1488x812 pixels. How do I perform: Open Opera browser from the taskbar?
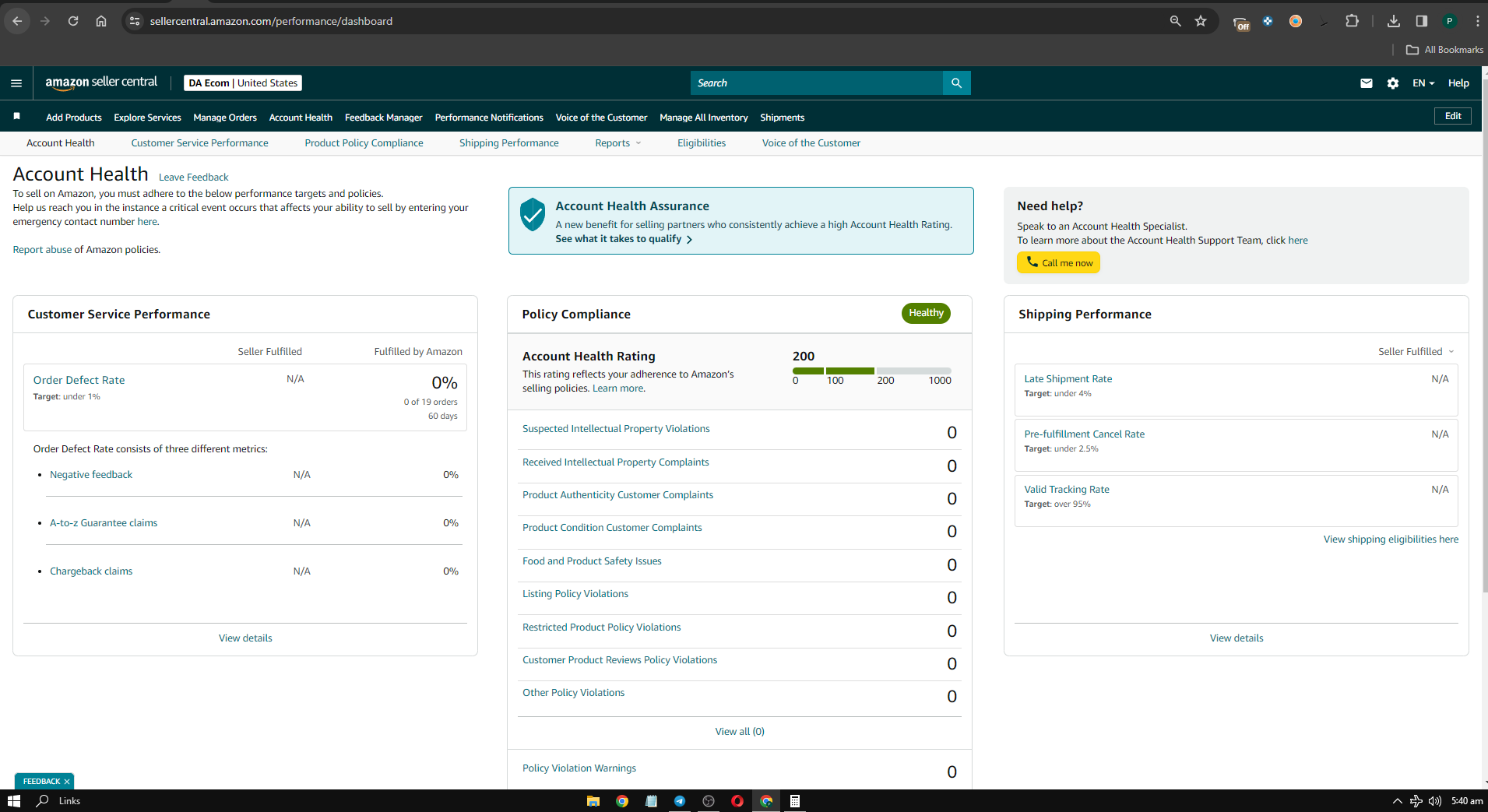[x=737, y=801]
